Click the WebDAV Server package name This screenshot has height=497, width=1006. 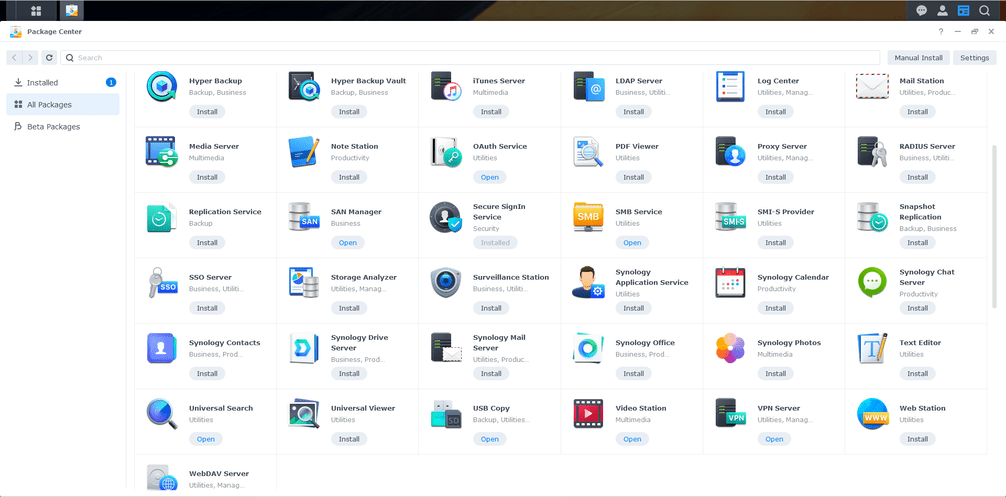[219, 473]
